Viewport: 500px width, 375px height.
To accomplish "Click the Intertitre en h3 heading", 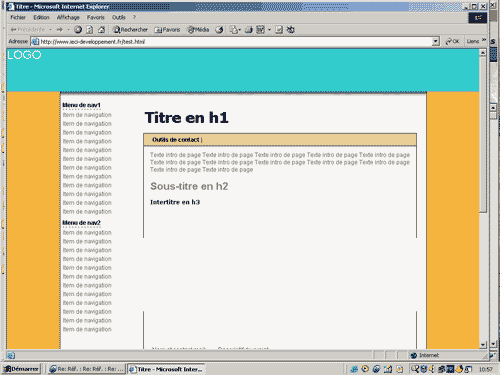I will point(175,202).
